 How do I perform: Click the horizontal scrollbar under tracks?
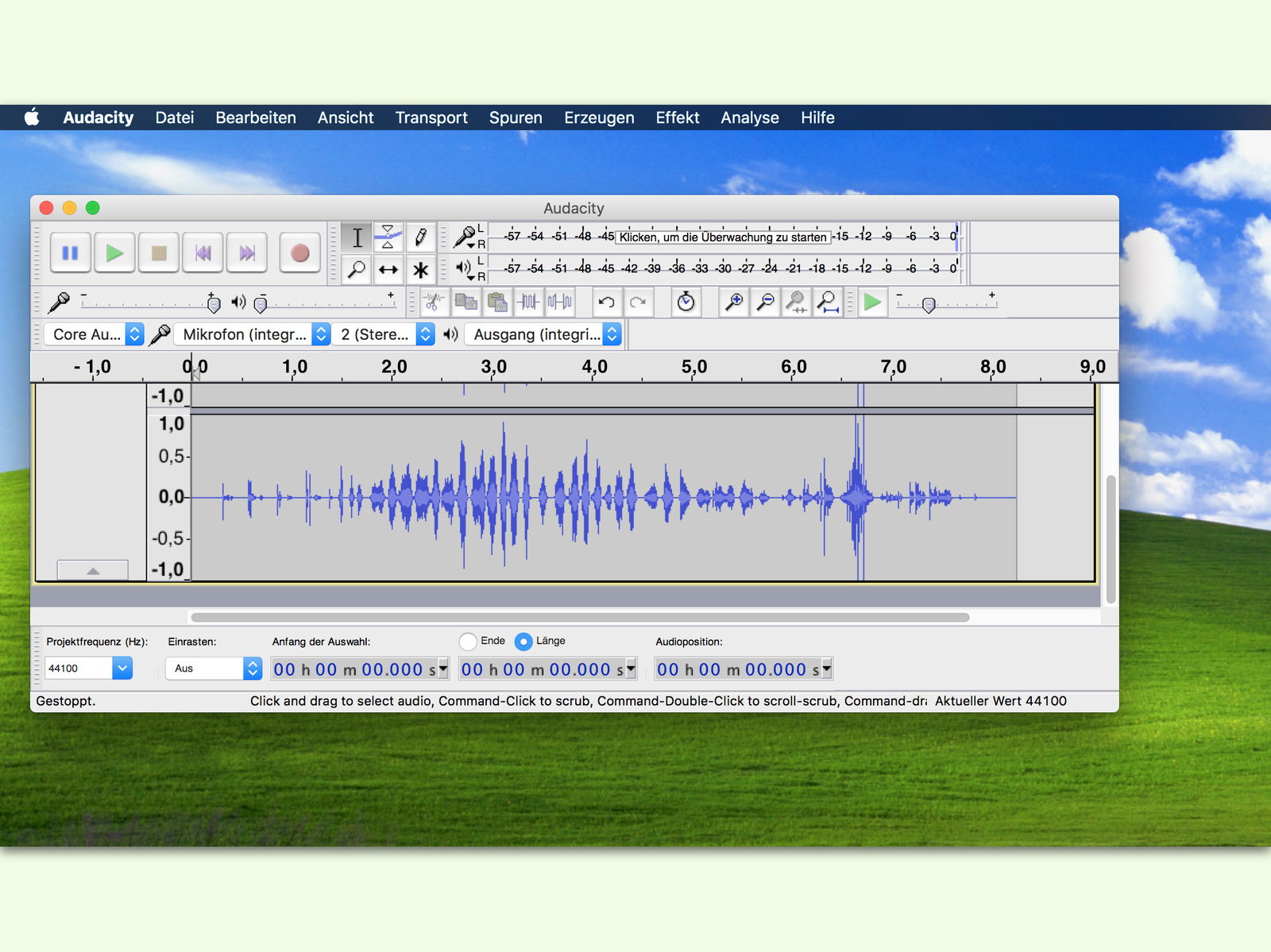click(x=580, y=617)
